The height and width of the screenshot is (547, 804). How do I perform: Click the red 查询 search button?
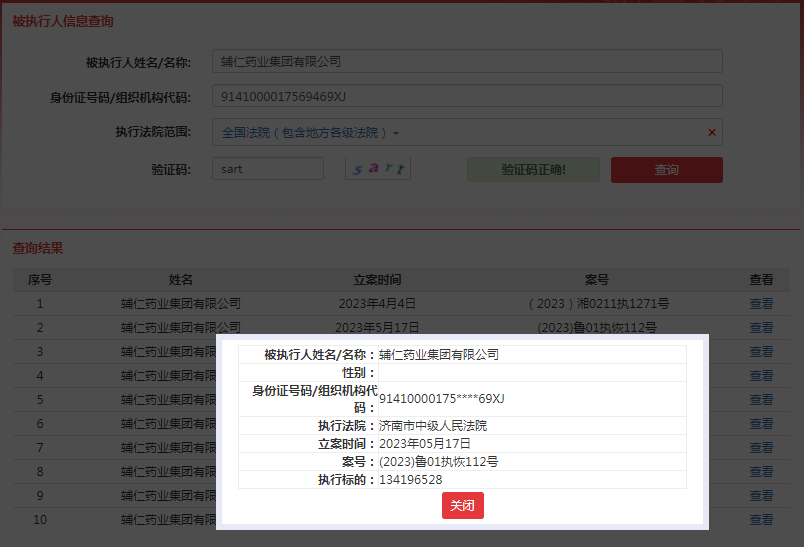667,170
